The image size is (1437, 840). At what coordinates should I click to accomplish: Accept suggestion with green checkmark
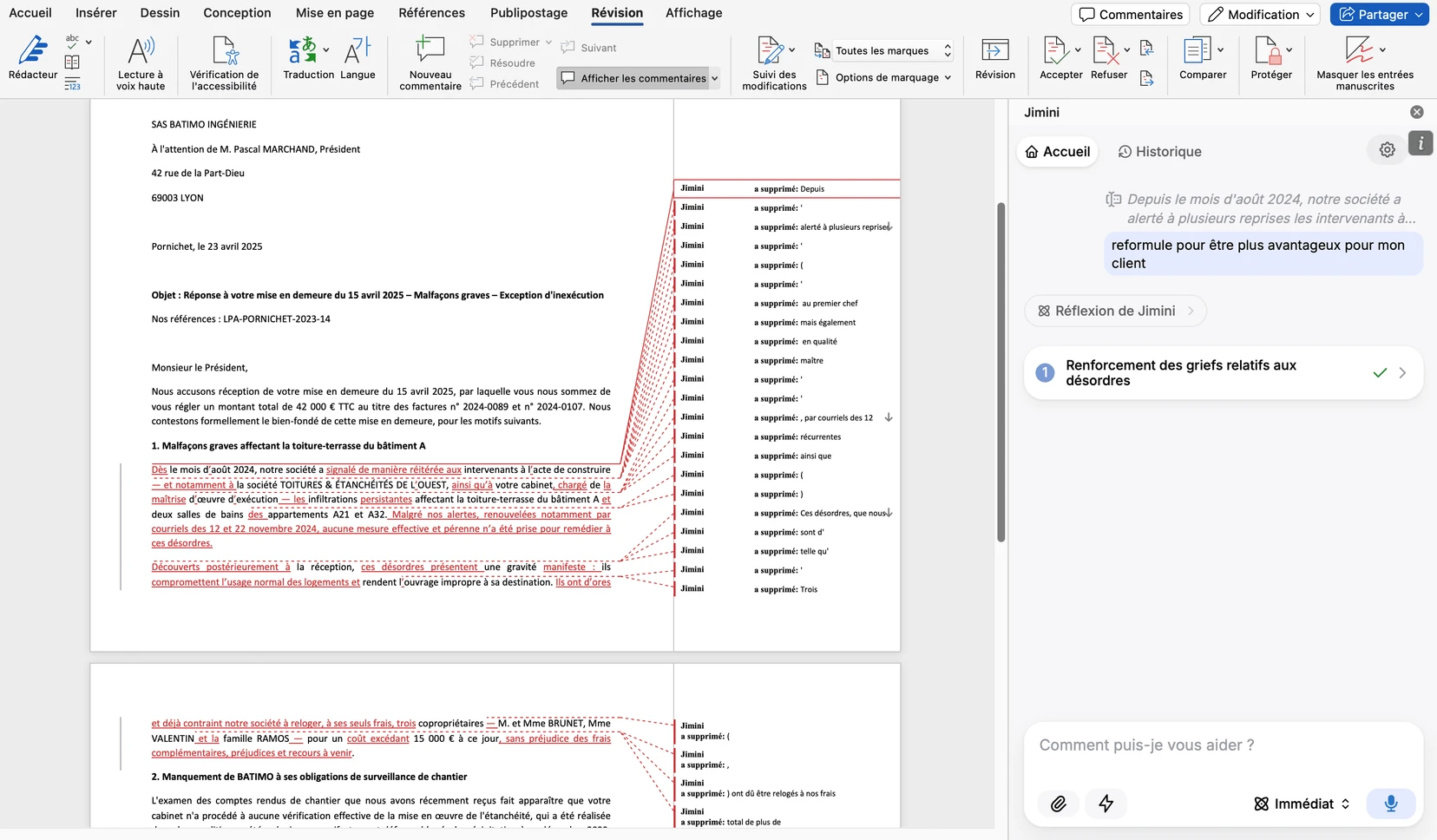(1380, 373)
